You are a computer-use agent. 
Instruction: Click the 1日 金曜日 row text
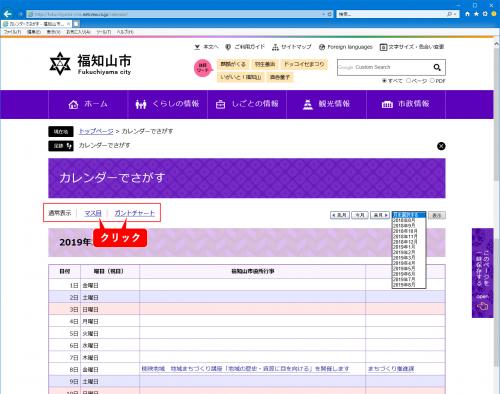[84, 285]
